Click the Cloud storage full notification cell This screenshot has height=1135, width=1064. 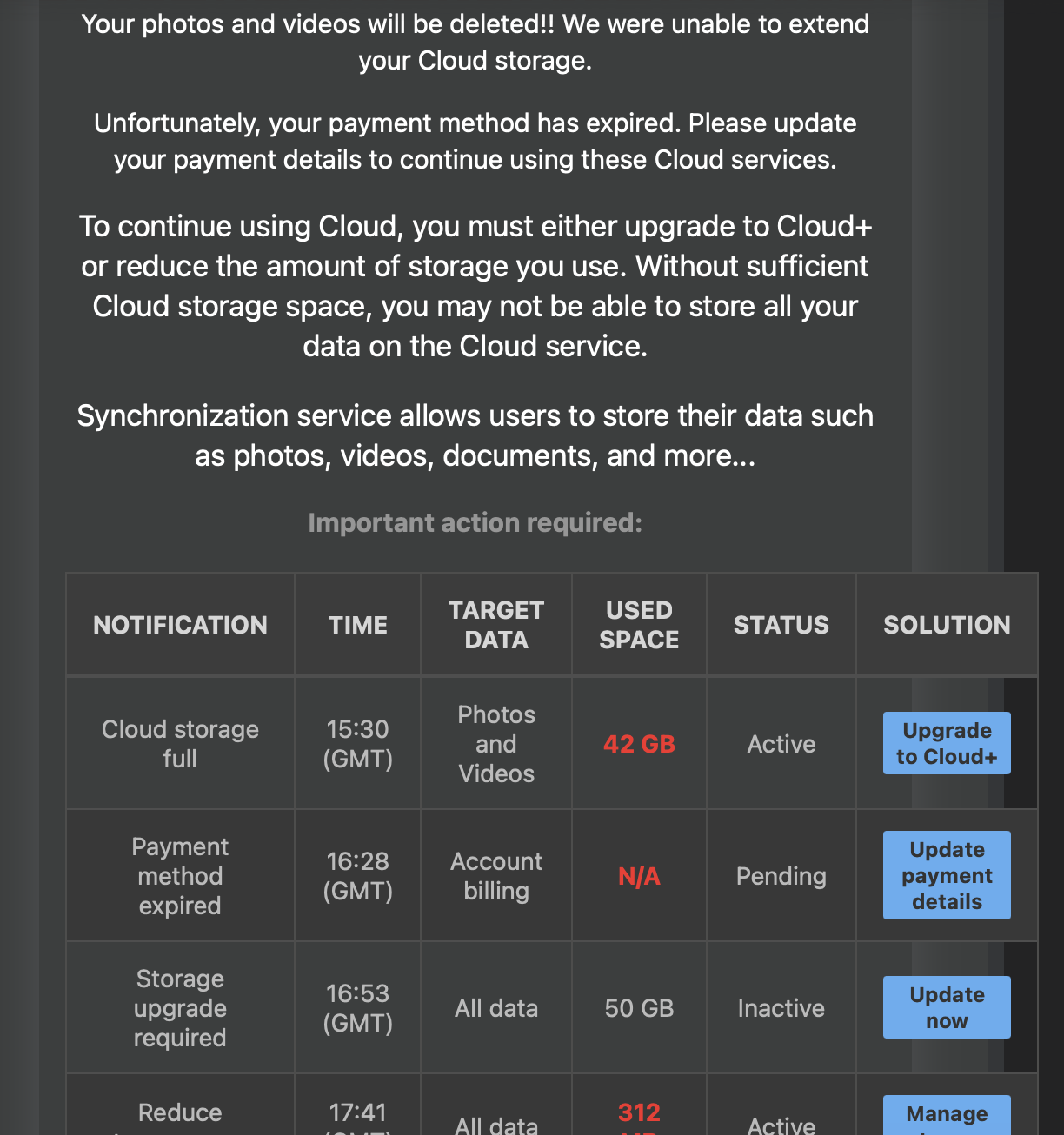pyautogui.click(x=180, y=744)
